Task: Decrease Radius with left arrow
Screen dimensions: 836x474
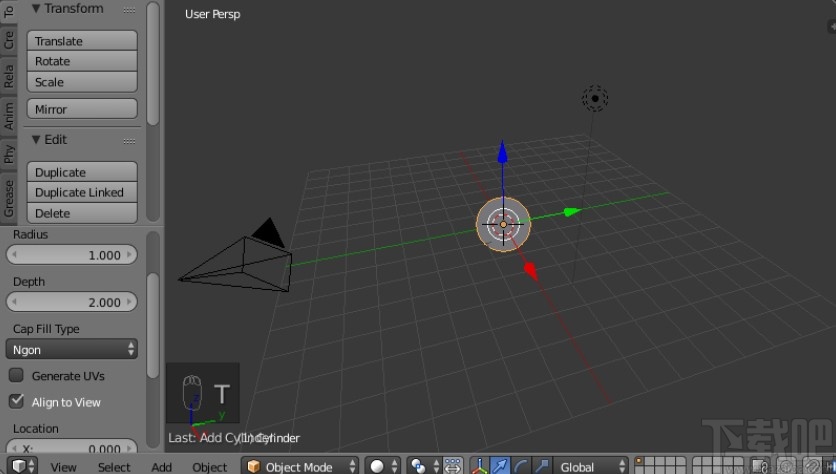Action: coord(14,255)
